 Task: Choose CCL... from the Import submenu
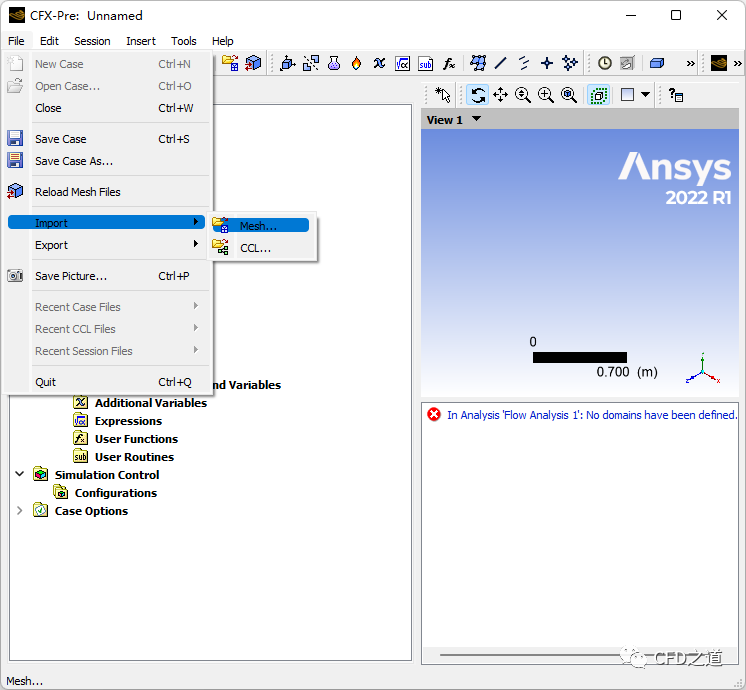[x=261, y=247]
